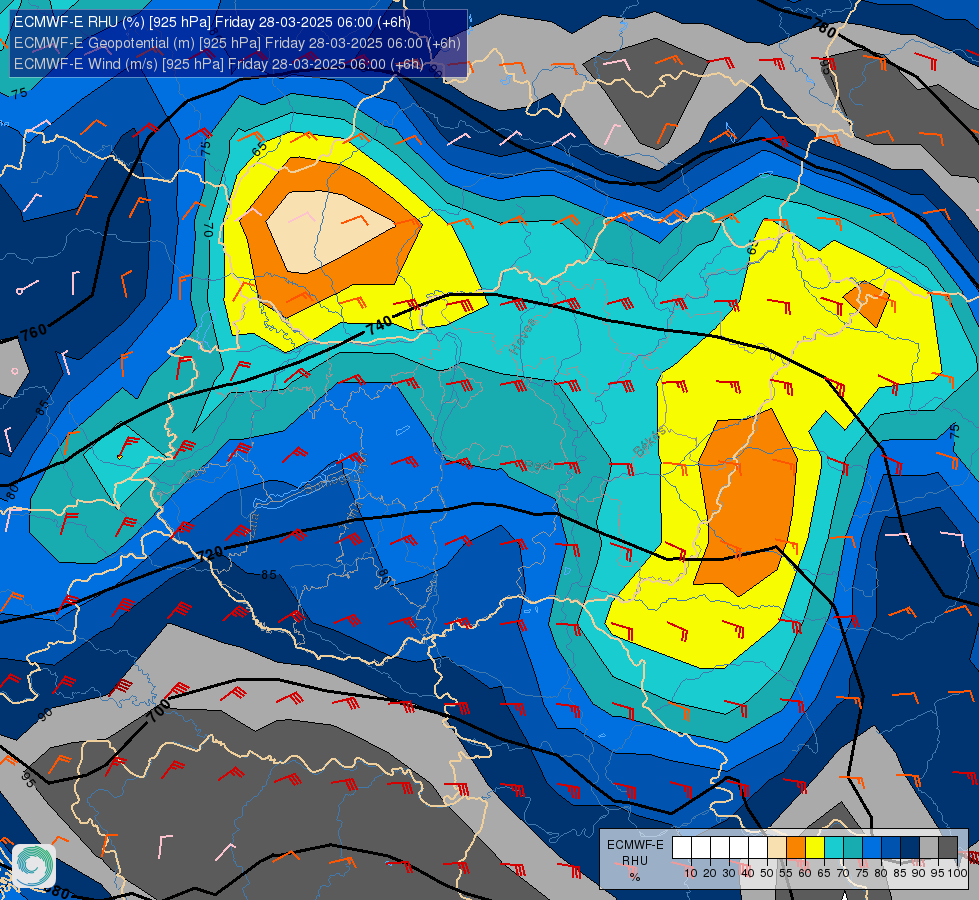Viewport: 979px width, 900px height.
Task: Click the Heves county label on map
Action: pos(523,335)
